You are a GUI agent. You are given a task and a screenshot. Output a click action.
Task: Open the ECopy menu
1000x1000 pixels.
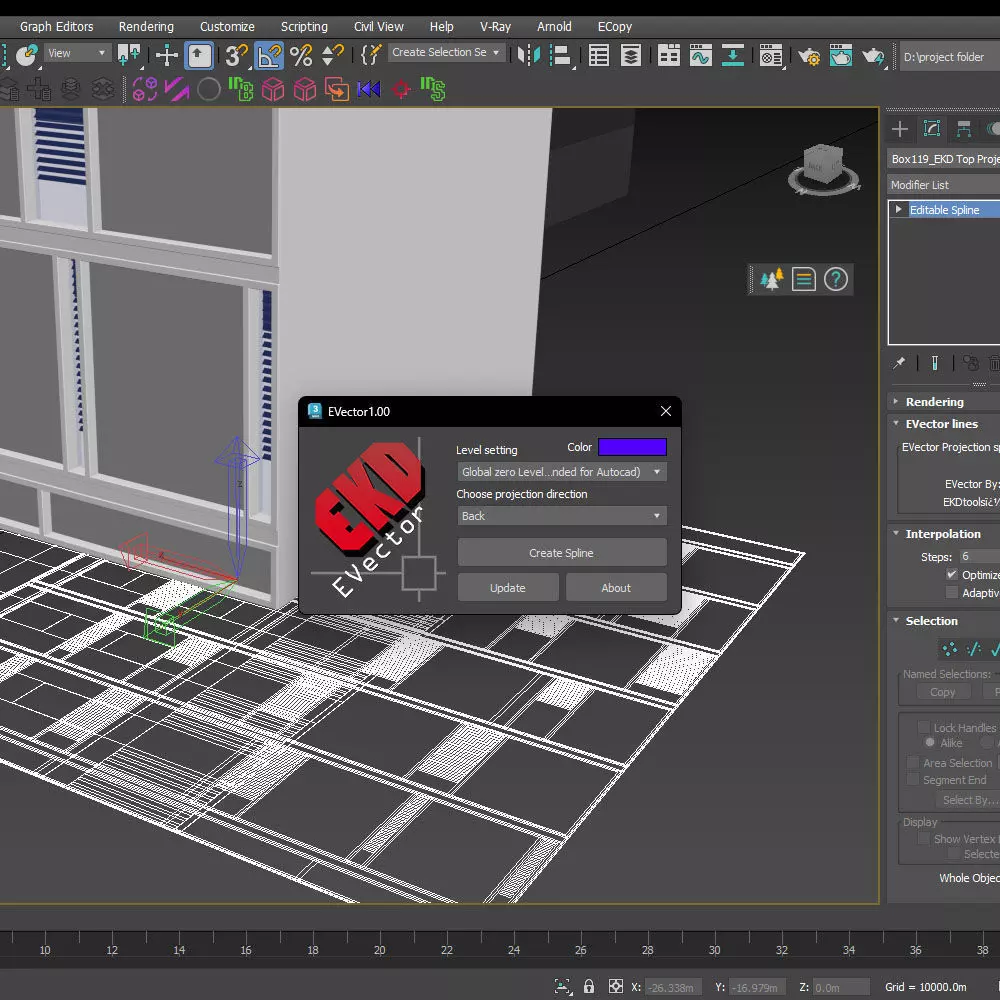point(615,26)
